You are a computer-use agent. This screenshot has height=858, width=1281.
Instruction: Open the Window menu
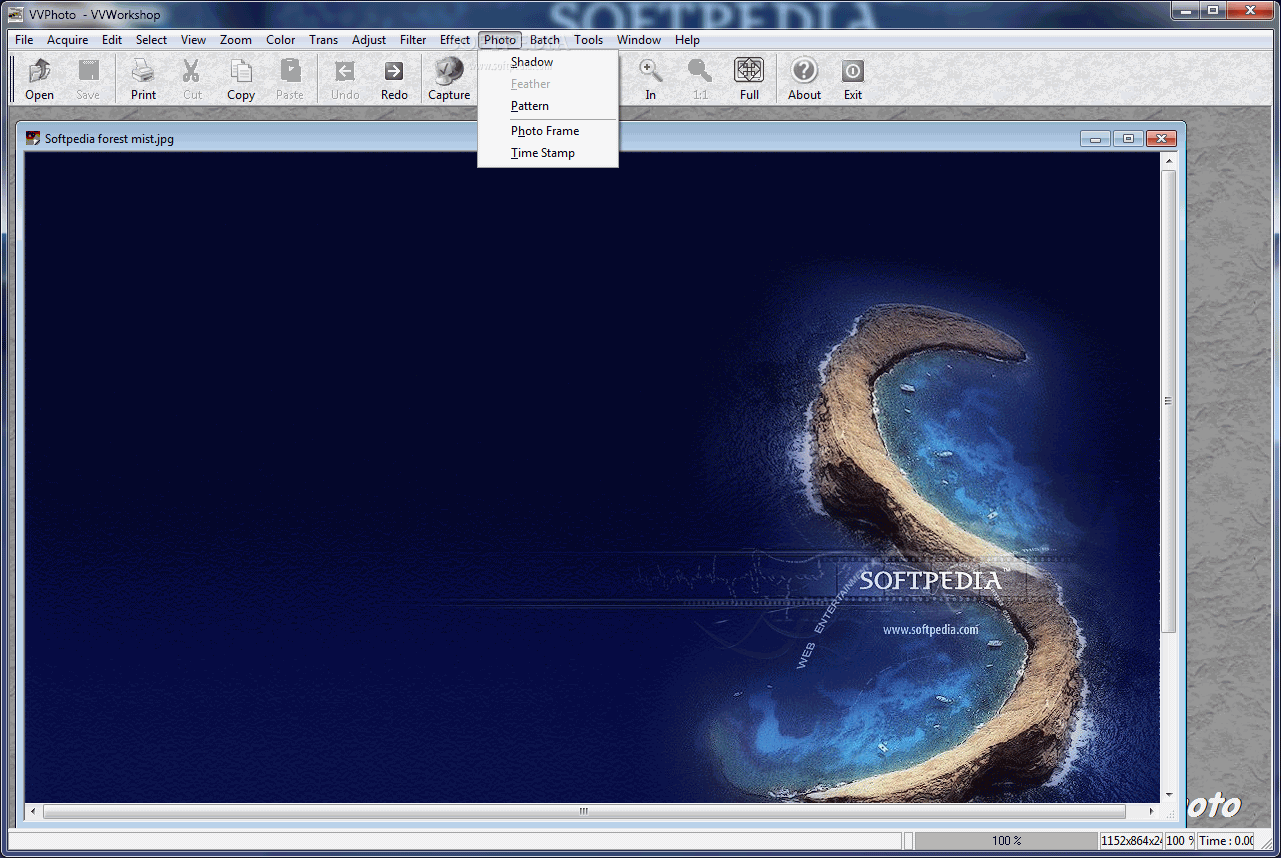[639, 40]
